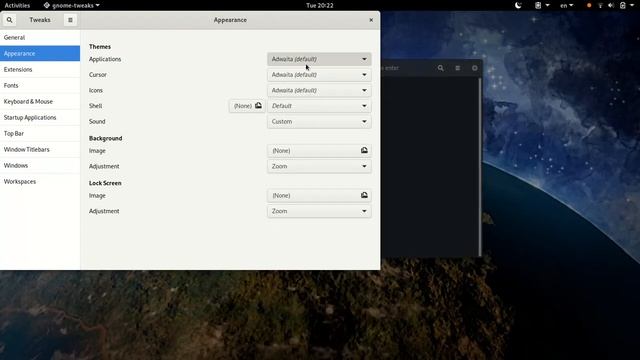Click the Background Image (None) field
640x360 pixels.
point(319,151)
